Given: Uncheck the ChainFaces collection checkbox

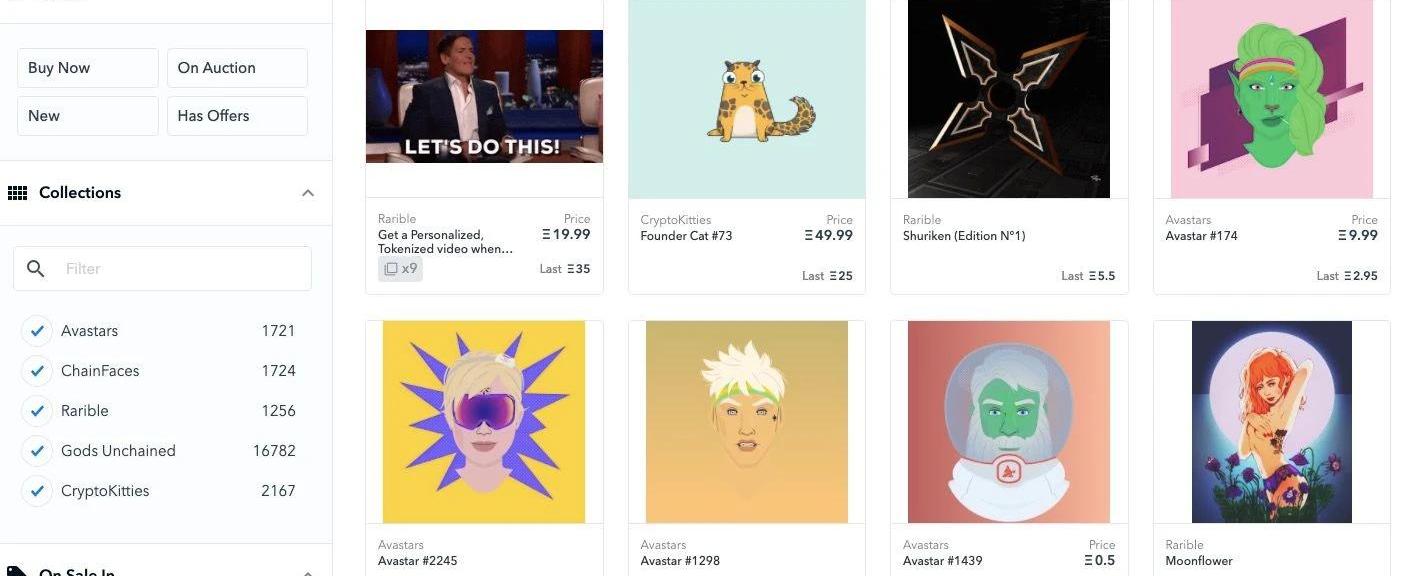Looking at the screenshot, I should [37, 371].
